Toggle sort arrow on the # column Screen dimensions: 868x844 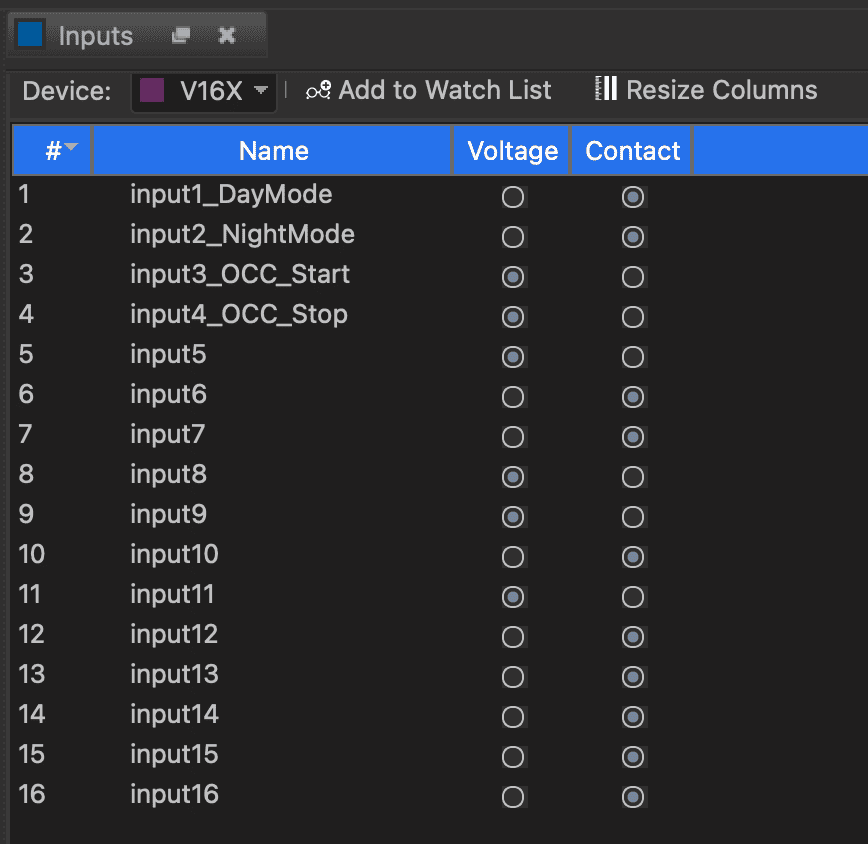point(74,150)
